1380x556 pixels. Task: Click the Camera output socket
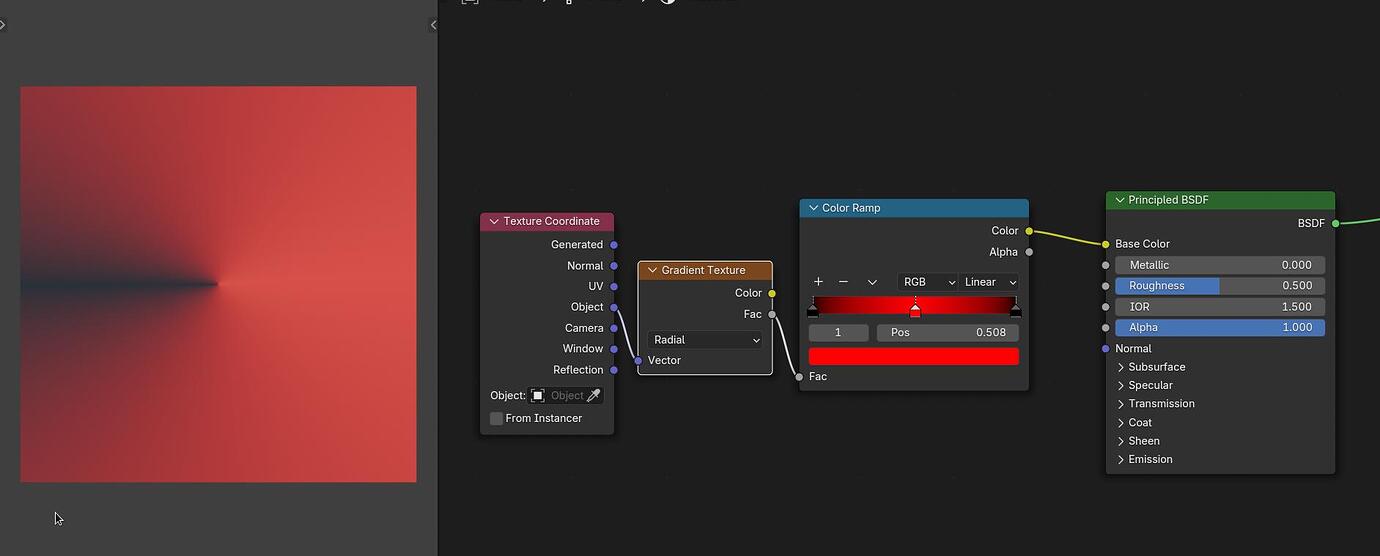pyautogui.click(x=614, y=328)
